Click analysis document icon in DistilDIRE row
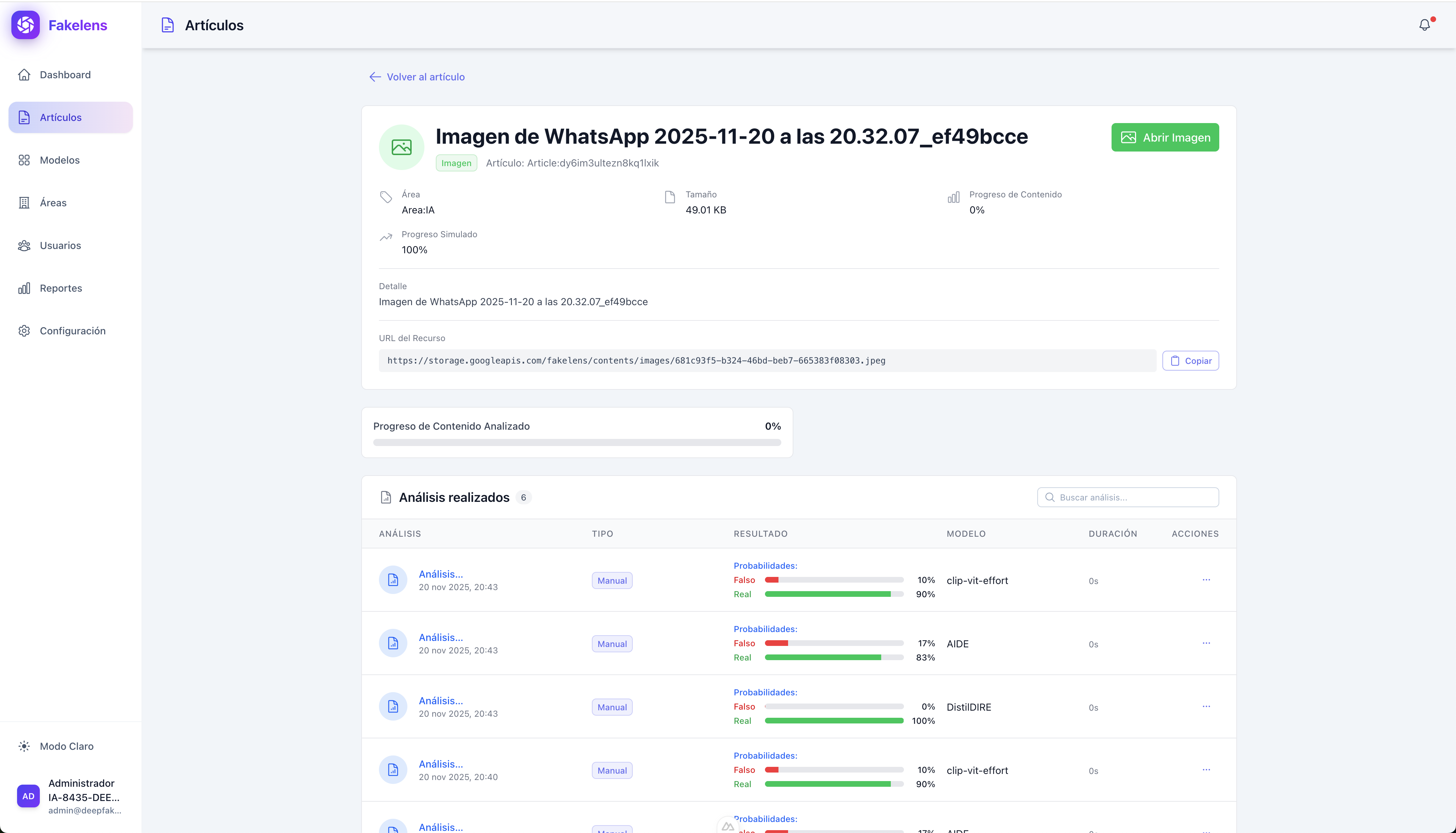The height and width of the screenshot is (833, 1456). tap(393, 707)
